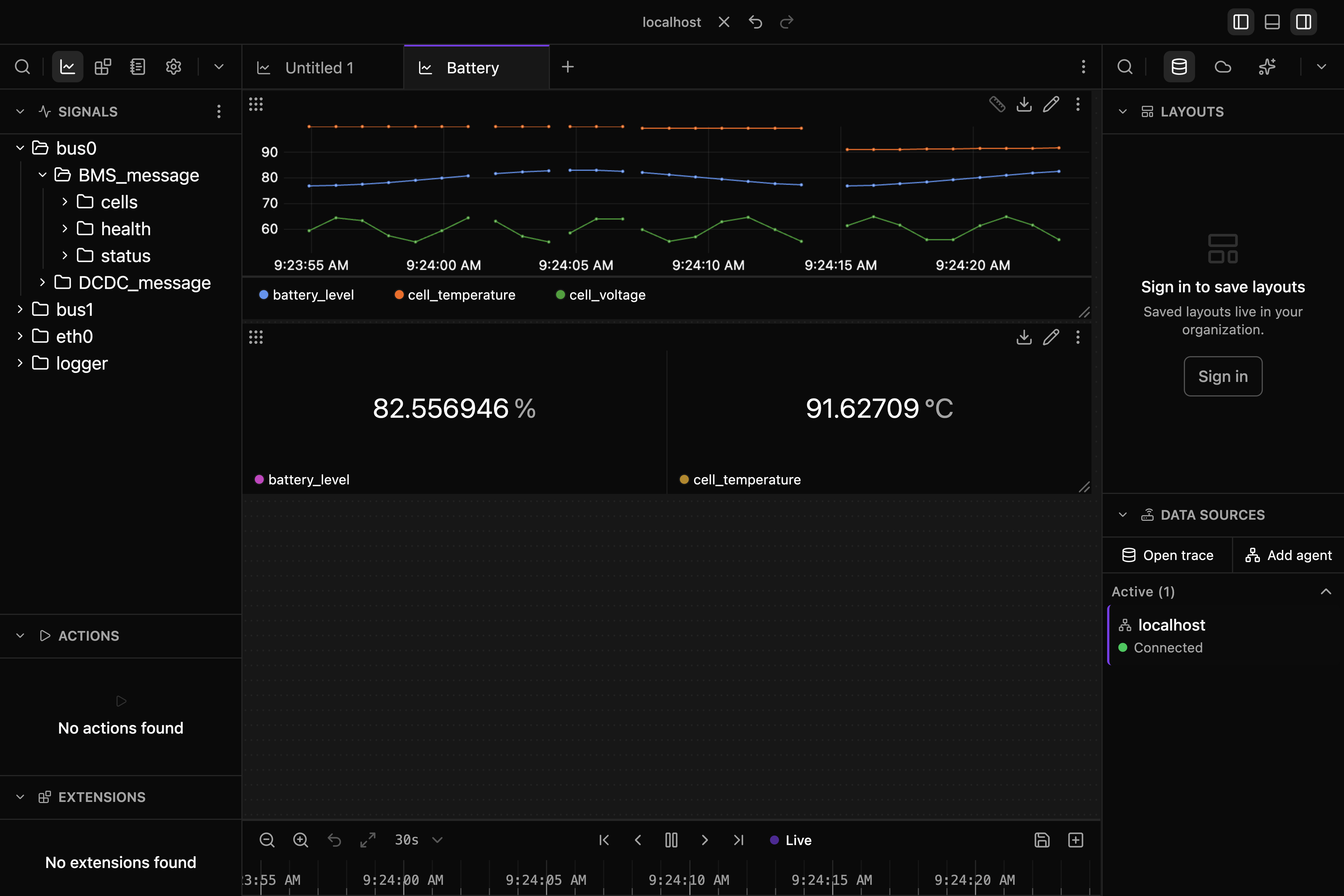Close the localhost connection with X
The height and width of the screenshot is (896, 1344).
724,22
